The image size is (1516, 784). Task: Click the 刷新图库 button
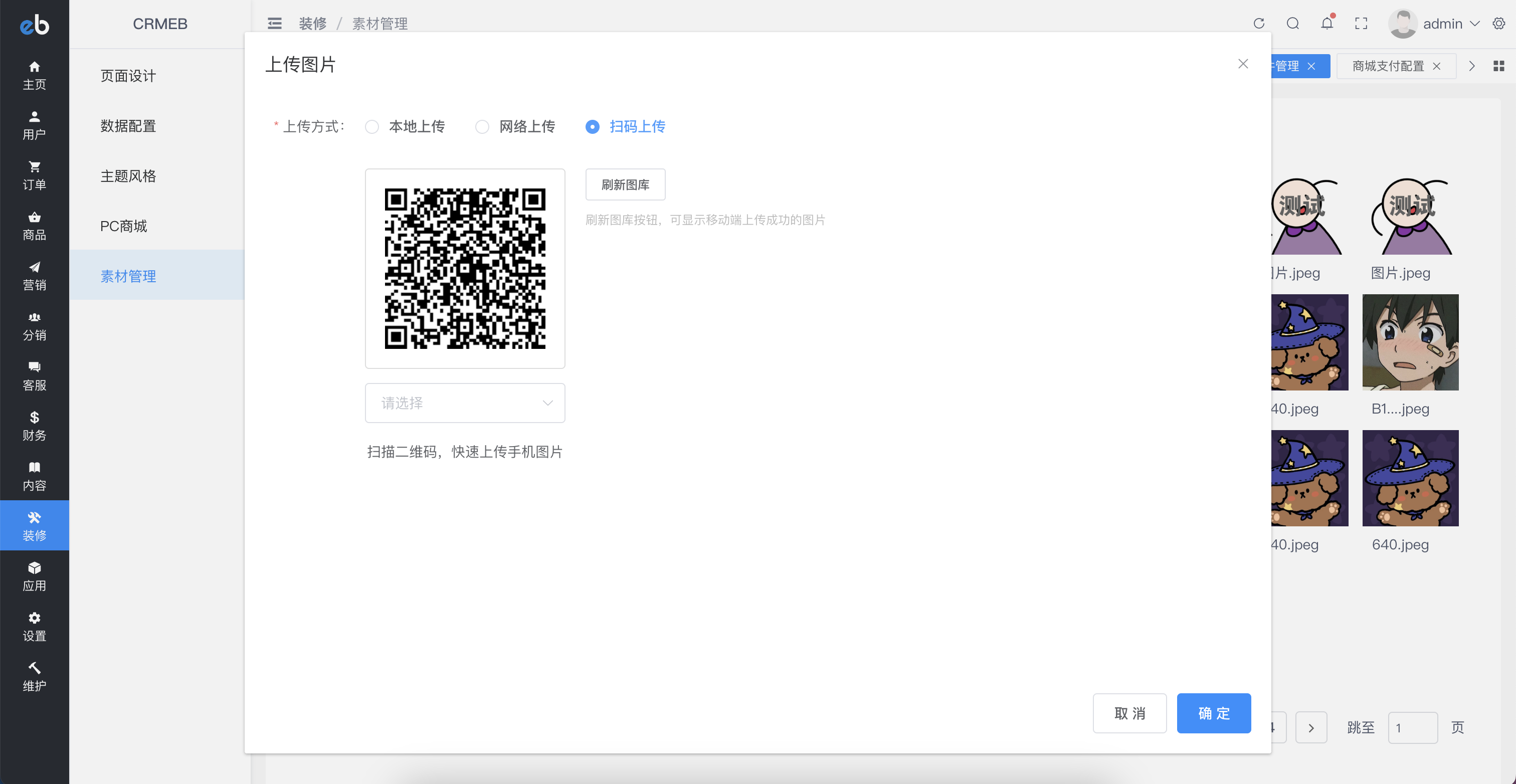coord(625,184)
